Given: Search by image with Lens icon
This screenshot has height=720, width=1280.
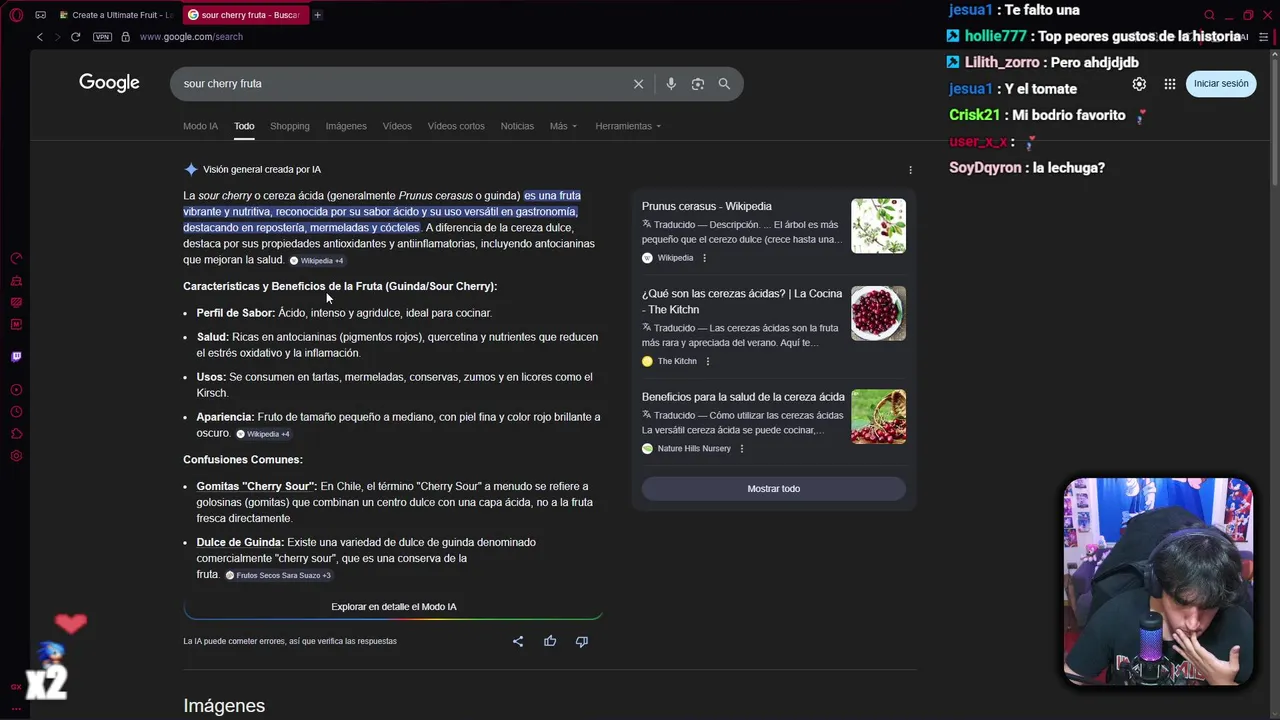Looking at the screenshot, I should pos(698,84).
